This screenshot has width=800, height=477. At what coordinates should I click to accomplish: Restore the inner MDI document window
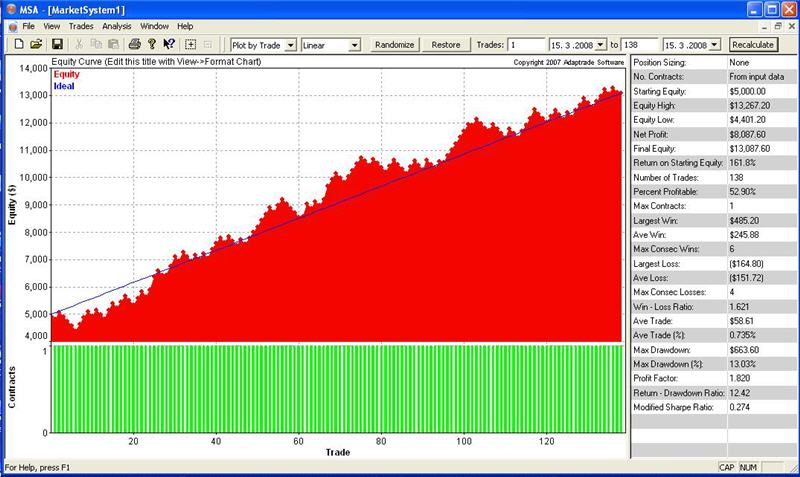tap(778, 26)
